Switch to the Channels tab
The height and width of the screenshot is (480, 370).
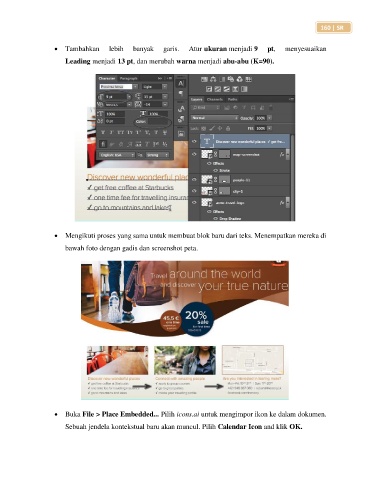[x=214, y=99]
